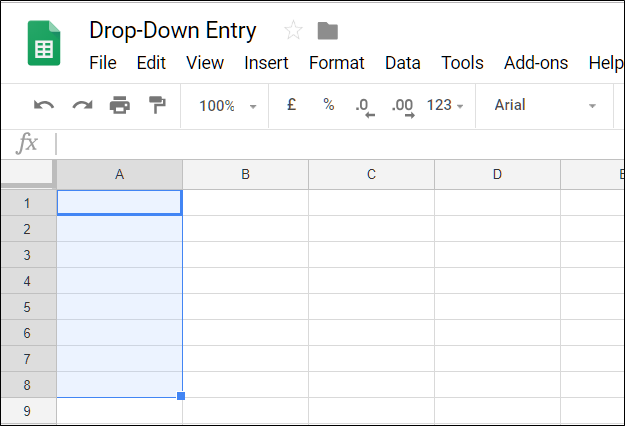Select the paint format roller icon
Viewport: 625px width, 426px height.
point(157,105)
